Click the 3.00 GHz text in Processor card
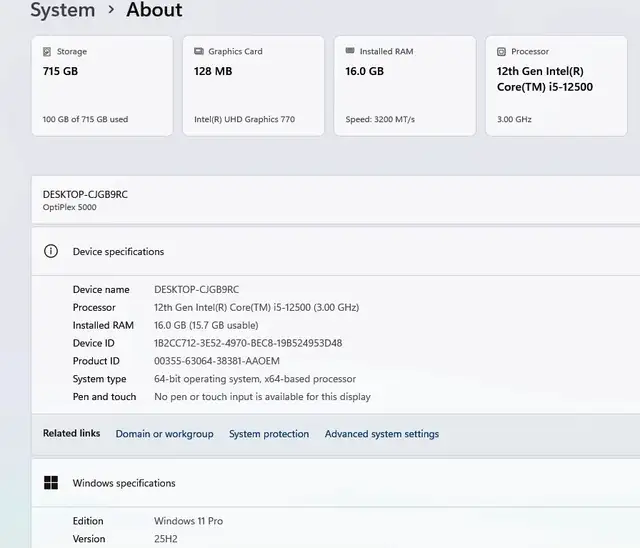 tap(514, 119)
